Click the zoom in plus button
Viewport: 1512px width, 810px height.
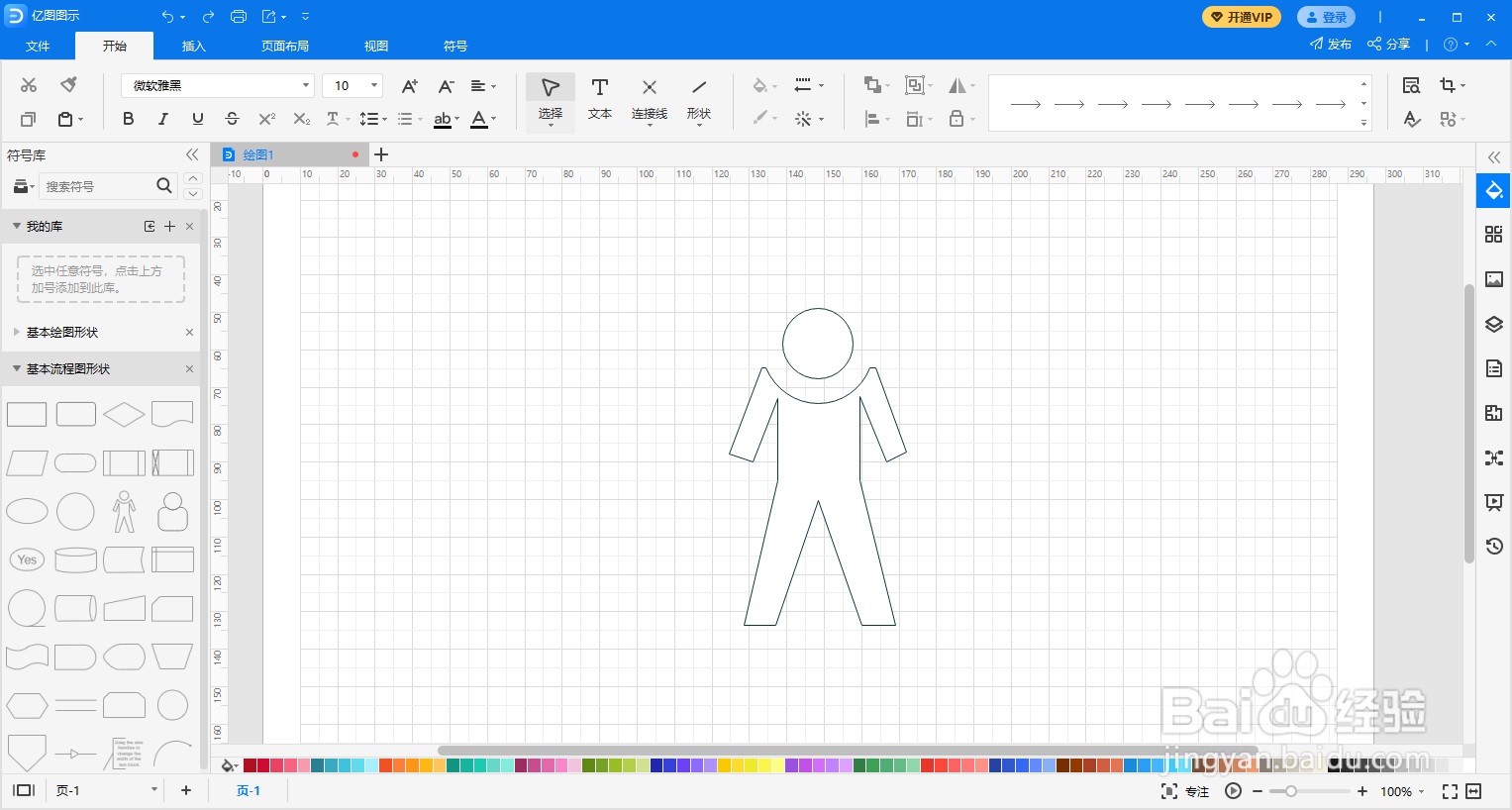click(1362, 791)
